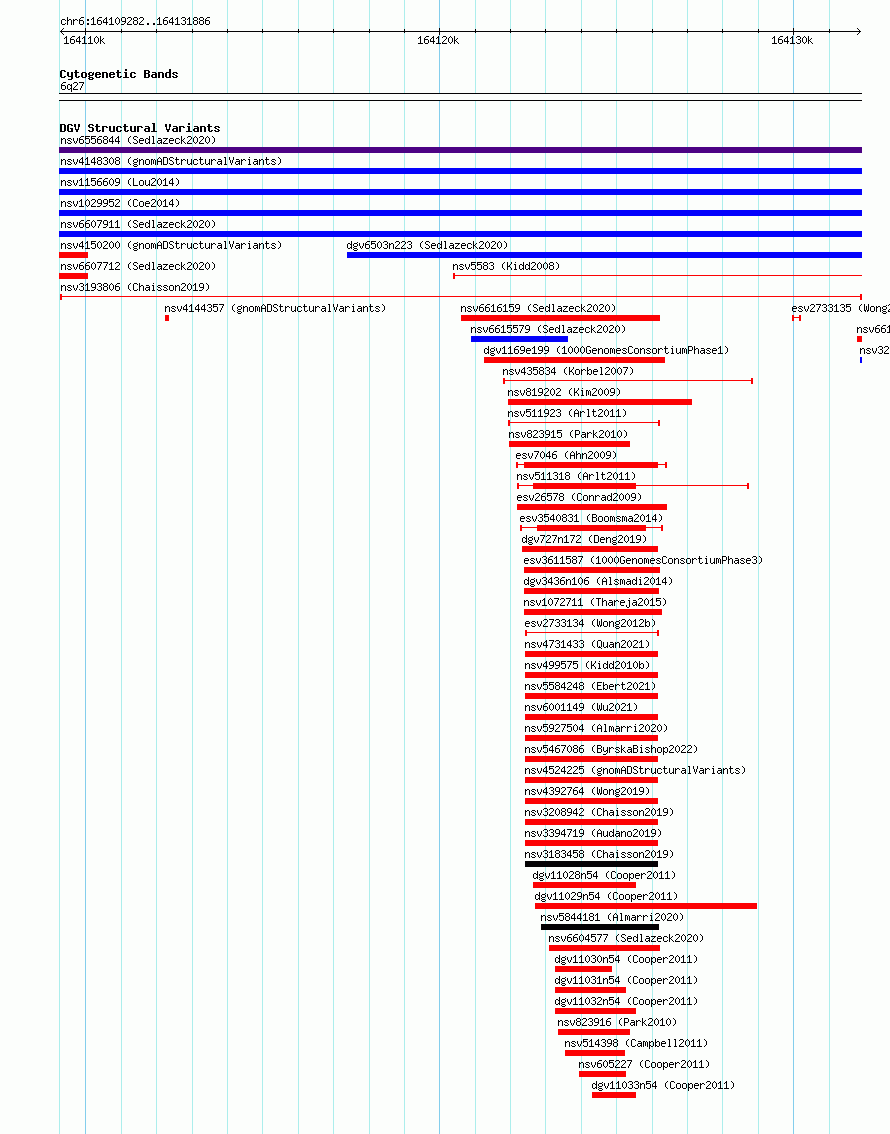
Task: Open nsv819202 (Kim2009) variant
Action: pyautogui.click(x=564, y=392)
